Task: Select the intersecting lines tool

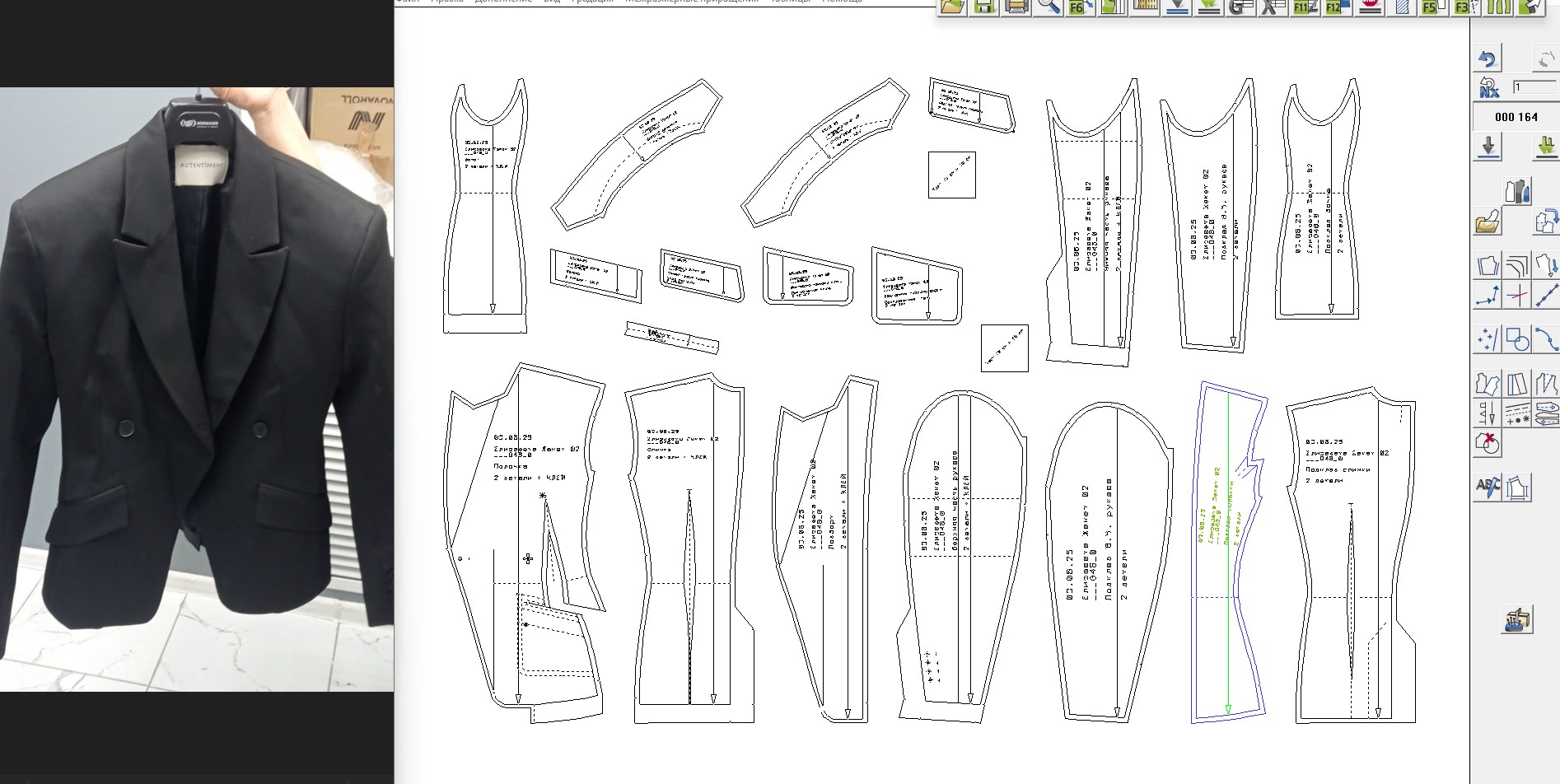Action: 1517,295
